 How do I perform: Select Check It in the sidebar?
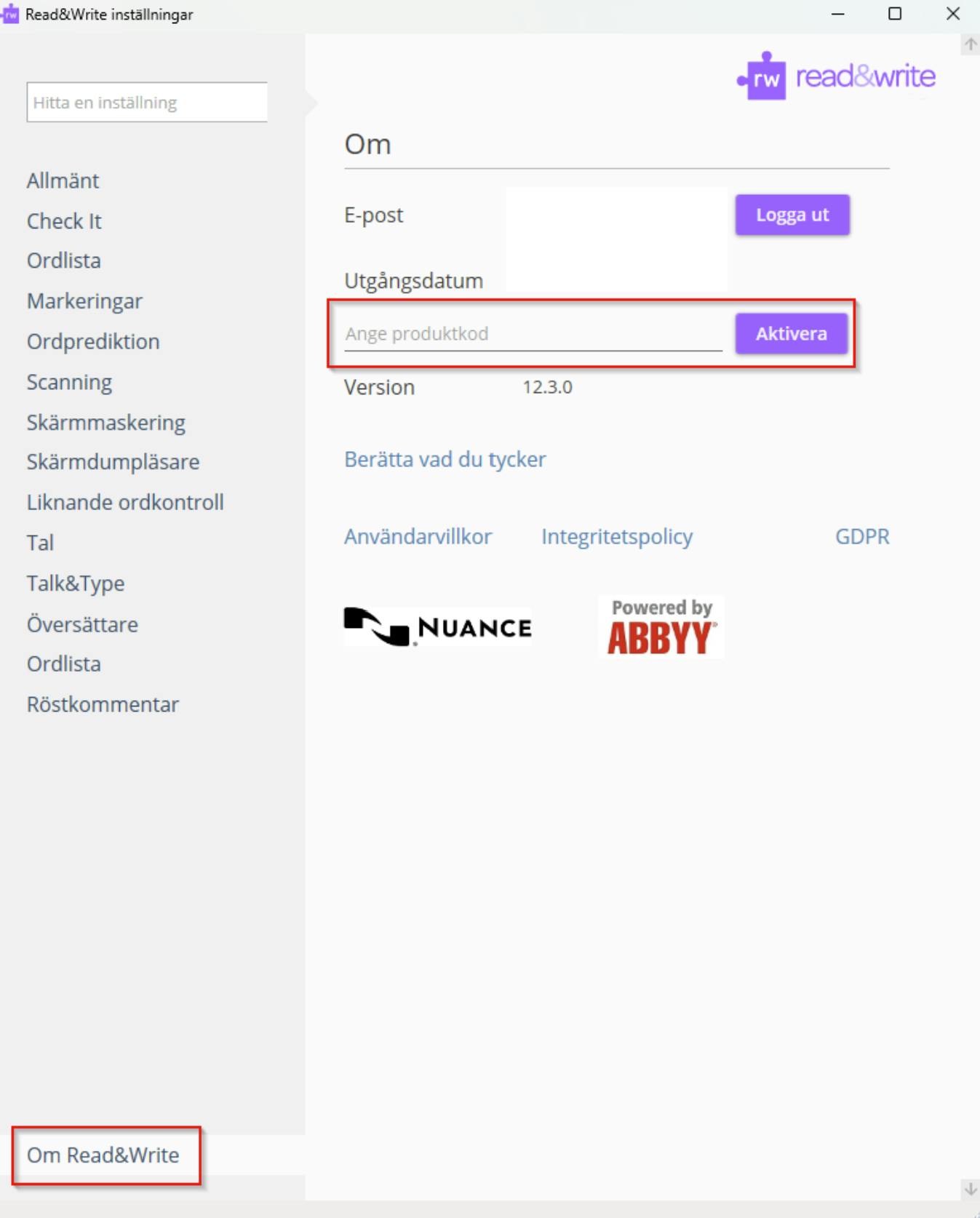64,221
